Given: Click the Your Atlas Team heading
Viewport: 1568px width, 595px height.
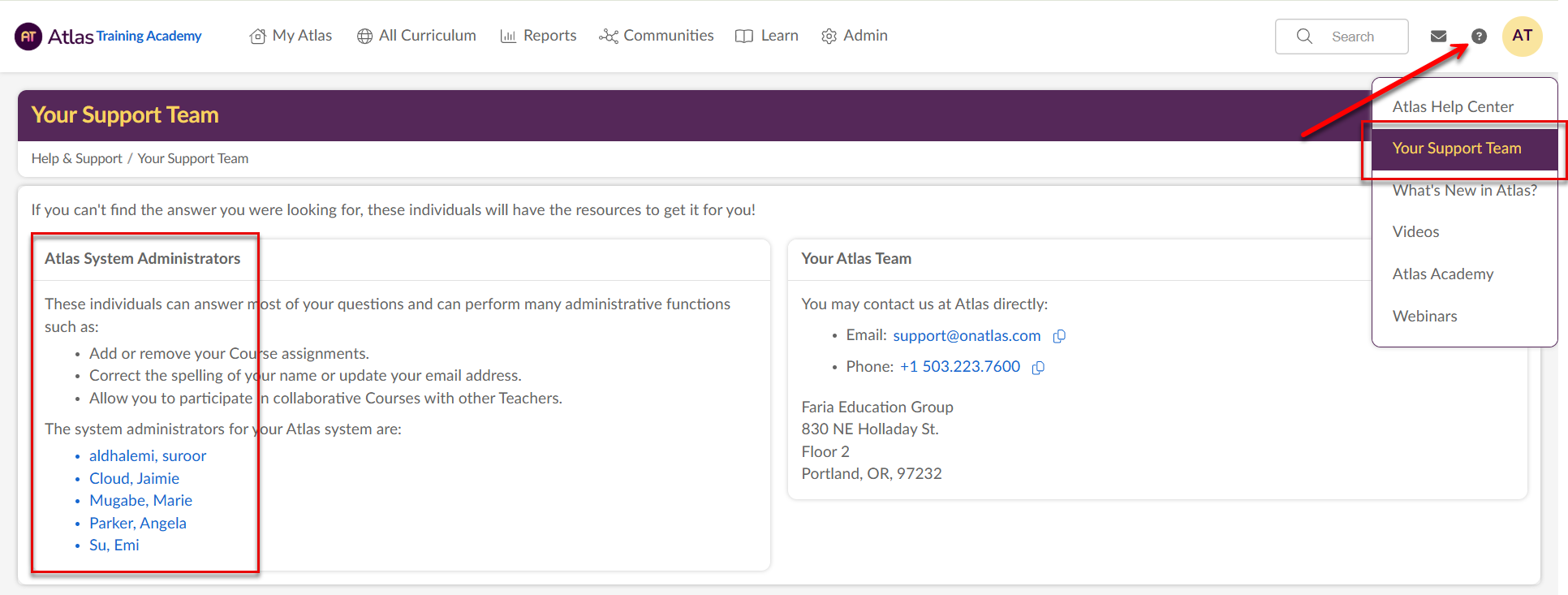Looking at the screenshot, I should [x=856, y=259].
